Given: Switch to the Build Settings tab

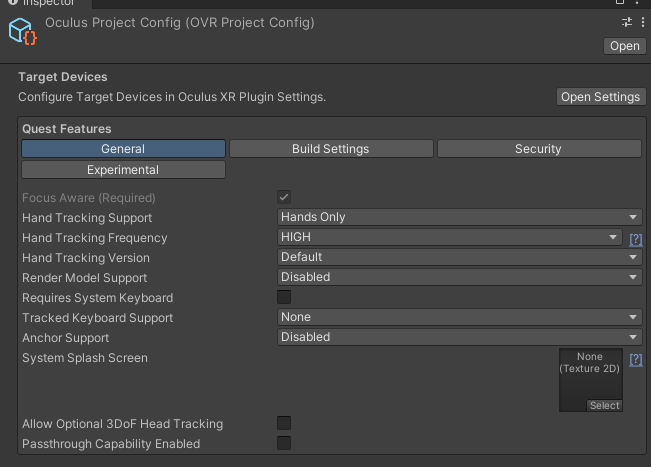Looking at the screenshot, I should [331, 149].
